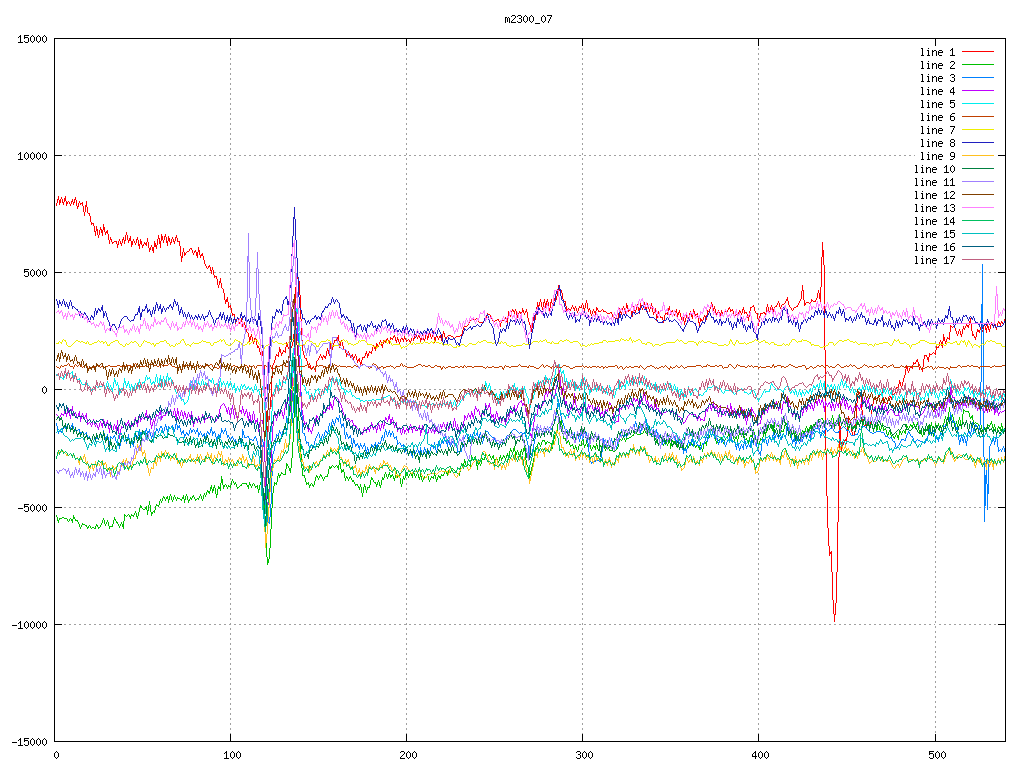Screen dimensions: 1024x768
Task: Click the orange line sample beside line 6
Action: pos(978,117)
